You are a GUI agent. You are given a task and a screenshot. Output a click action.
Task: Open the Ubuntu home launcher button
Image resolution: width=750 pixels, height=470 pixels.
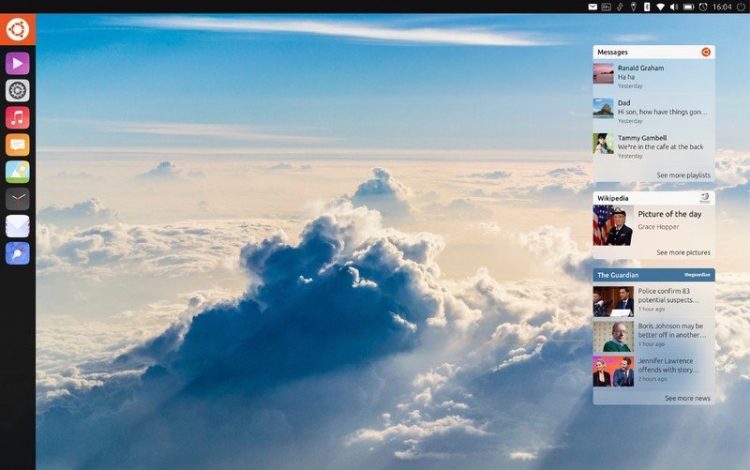click(x=17, y=29)
